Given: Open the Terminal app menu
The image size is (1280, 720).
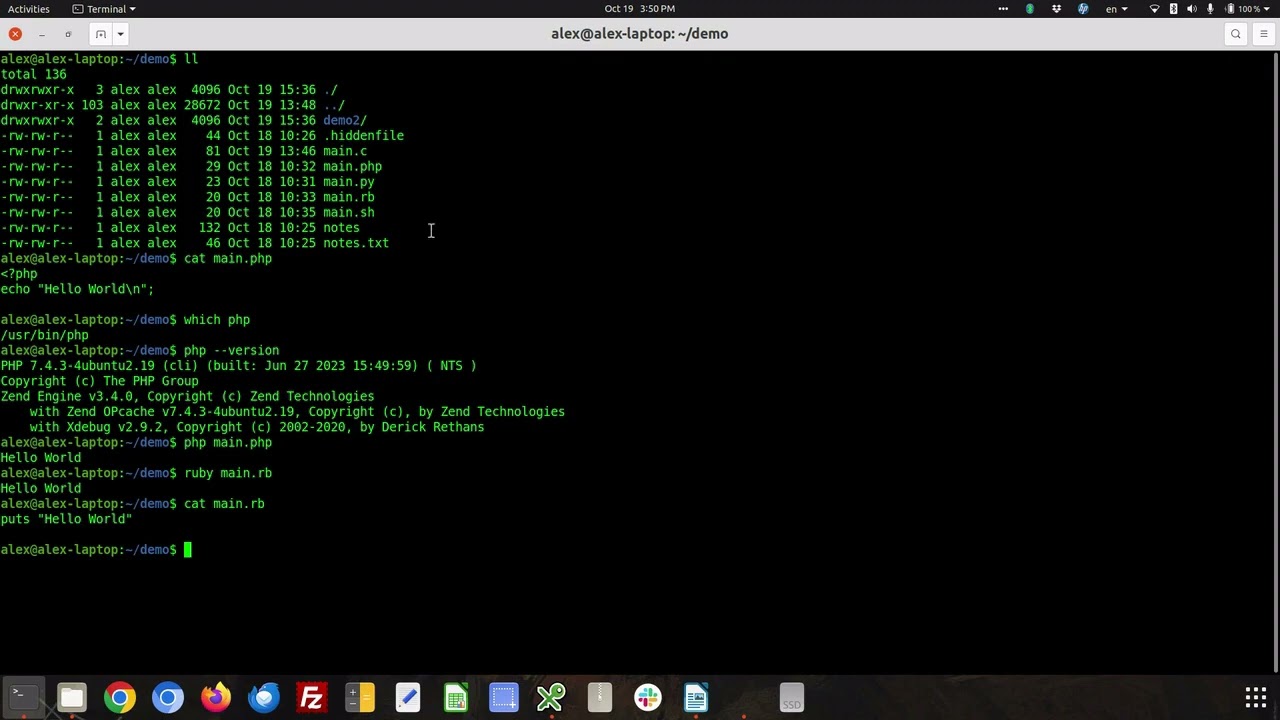Looking at the screenshot, I should 105,9.
